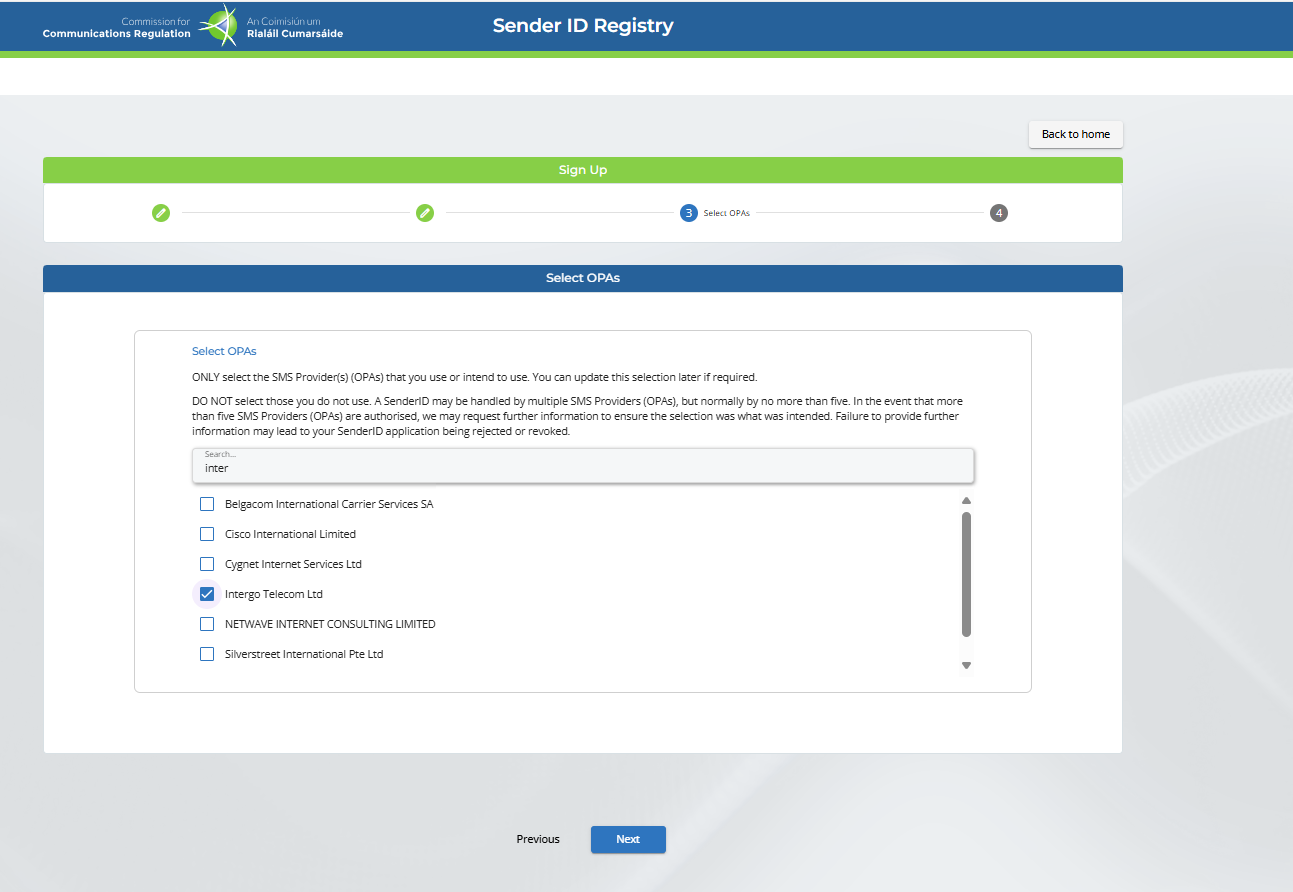Click 'Silverstreet International Pte Ltd' label

click(x=304, y=654)
